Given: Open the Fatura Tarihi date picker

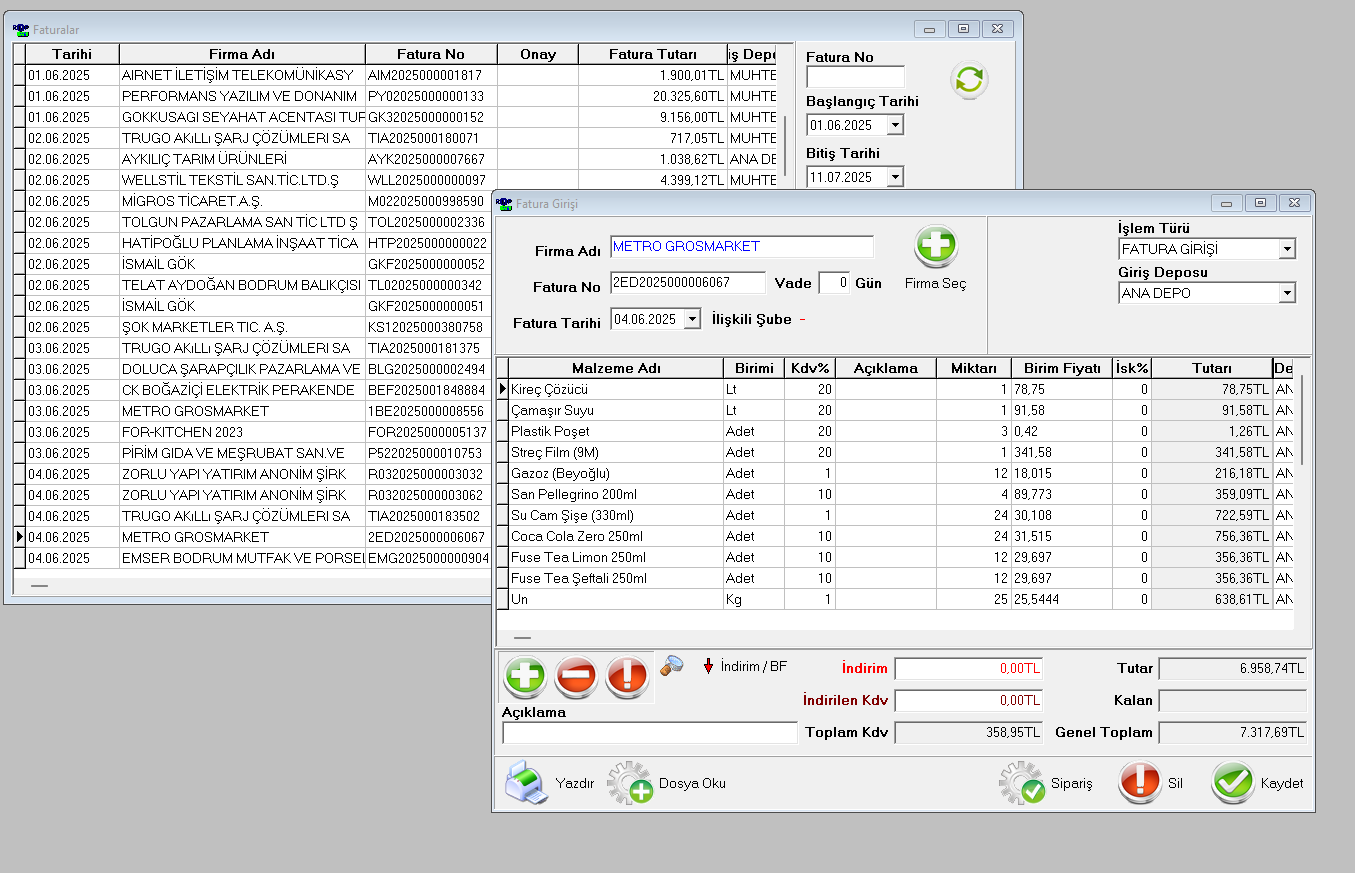Looking at the screenshot, I should [693, 320].
